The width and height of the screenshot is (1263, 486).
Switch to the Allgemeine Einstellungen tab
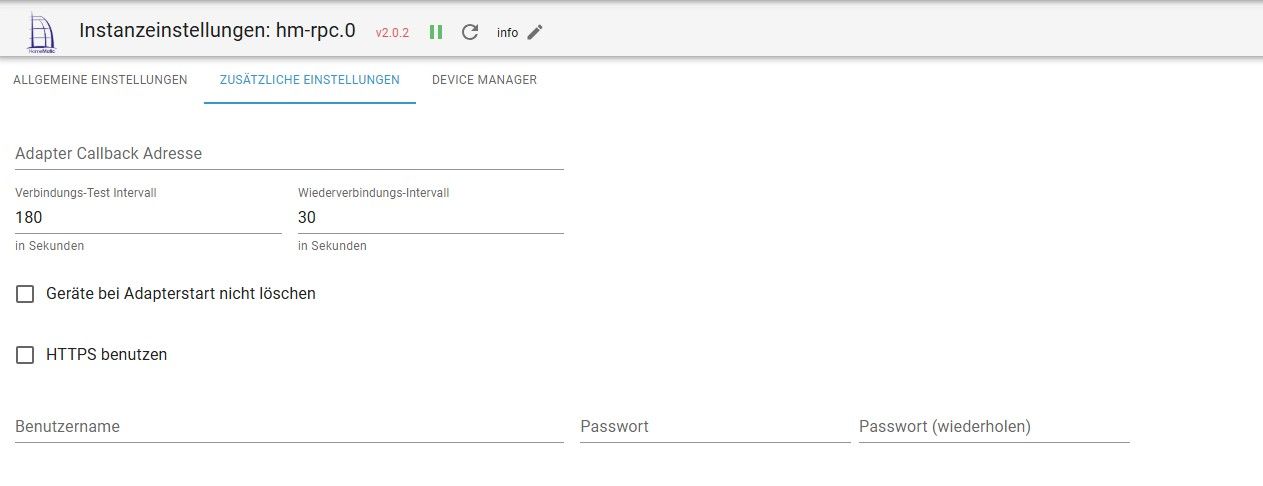coord(100,80)
